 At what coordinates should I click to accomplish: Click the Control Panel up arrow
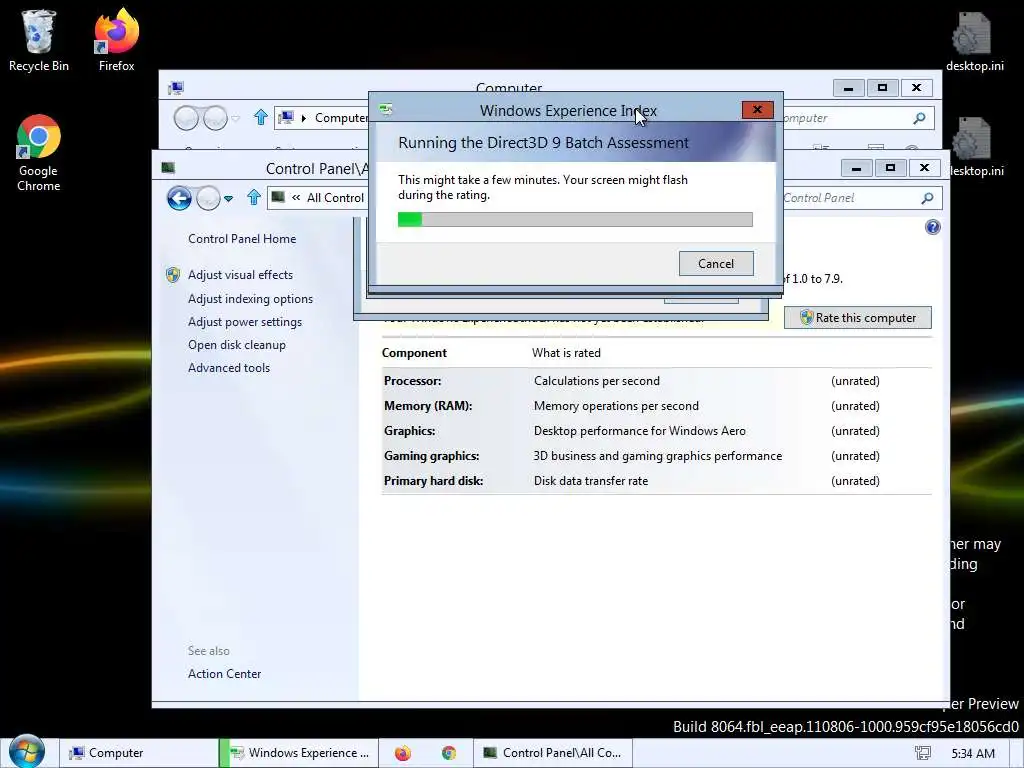254,197
